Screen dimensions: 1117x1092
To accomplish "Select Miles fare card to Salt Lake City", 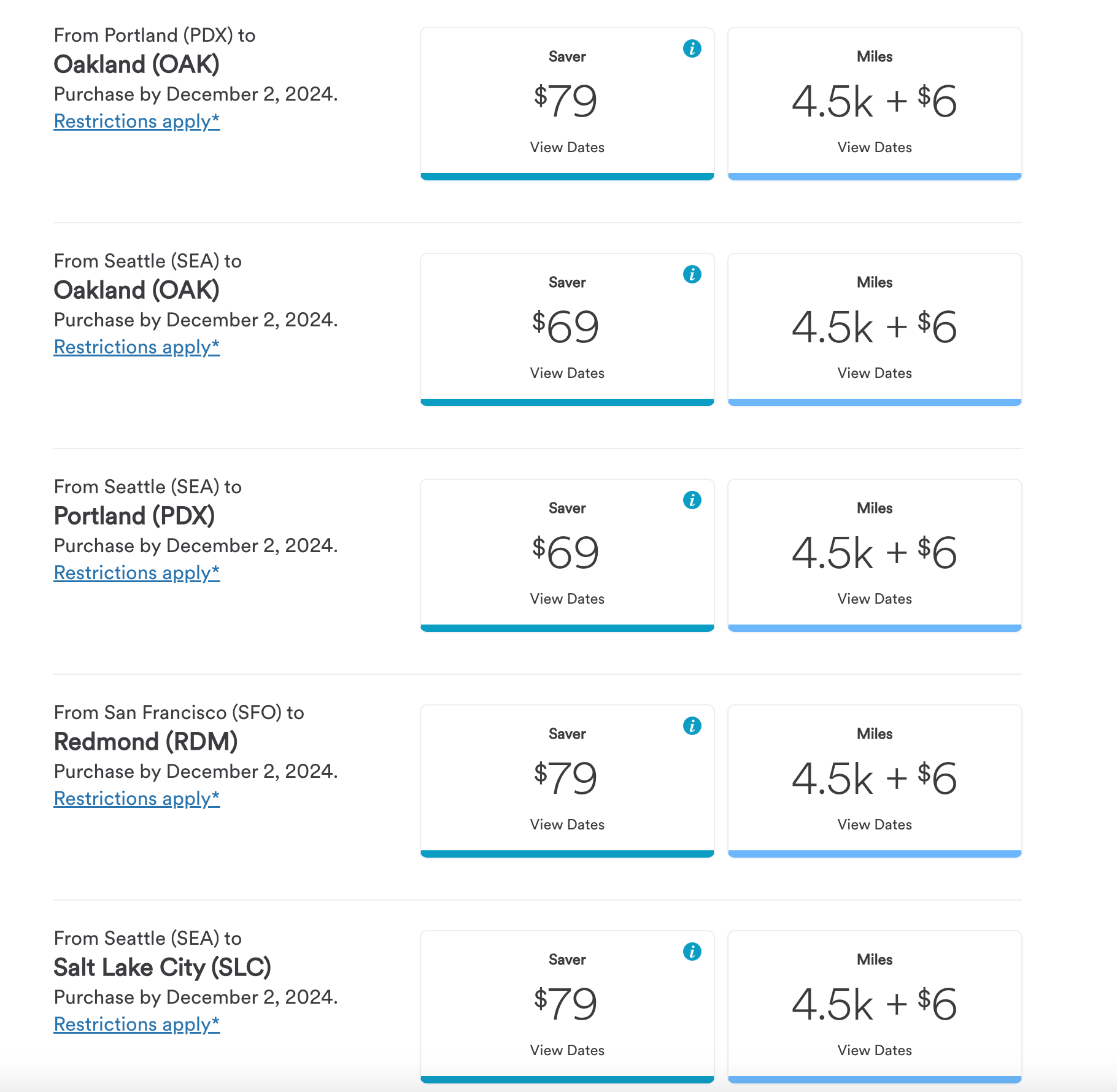I will (x=875, y=1006).
